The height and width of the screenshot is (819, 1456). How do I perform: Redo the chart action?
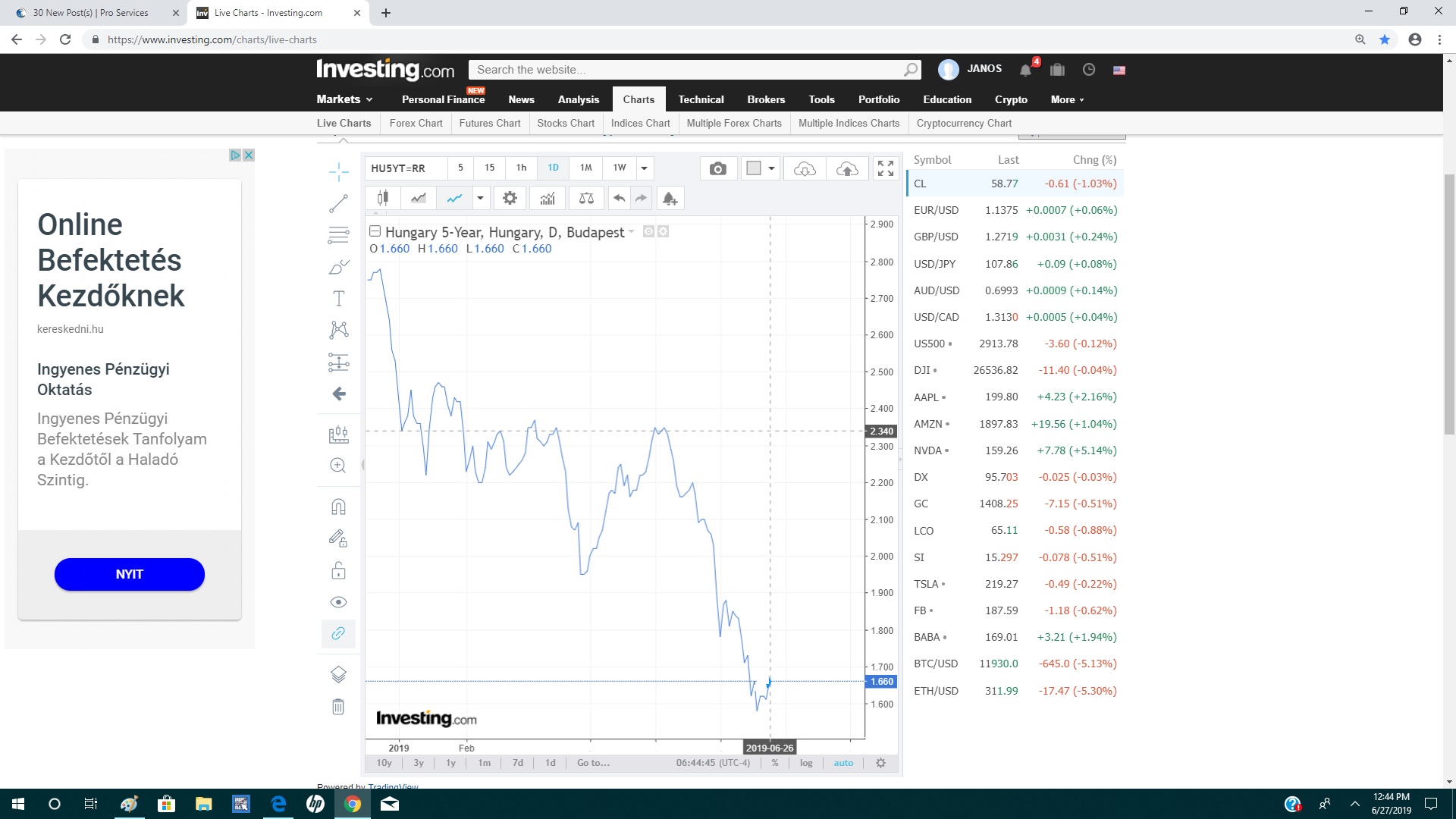642,199
